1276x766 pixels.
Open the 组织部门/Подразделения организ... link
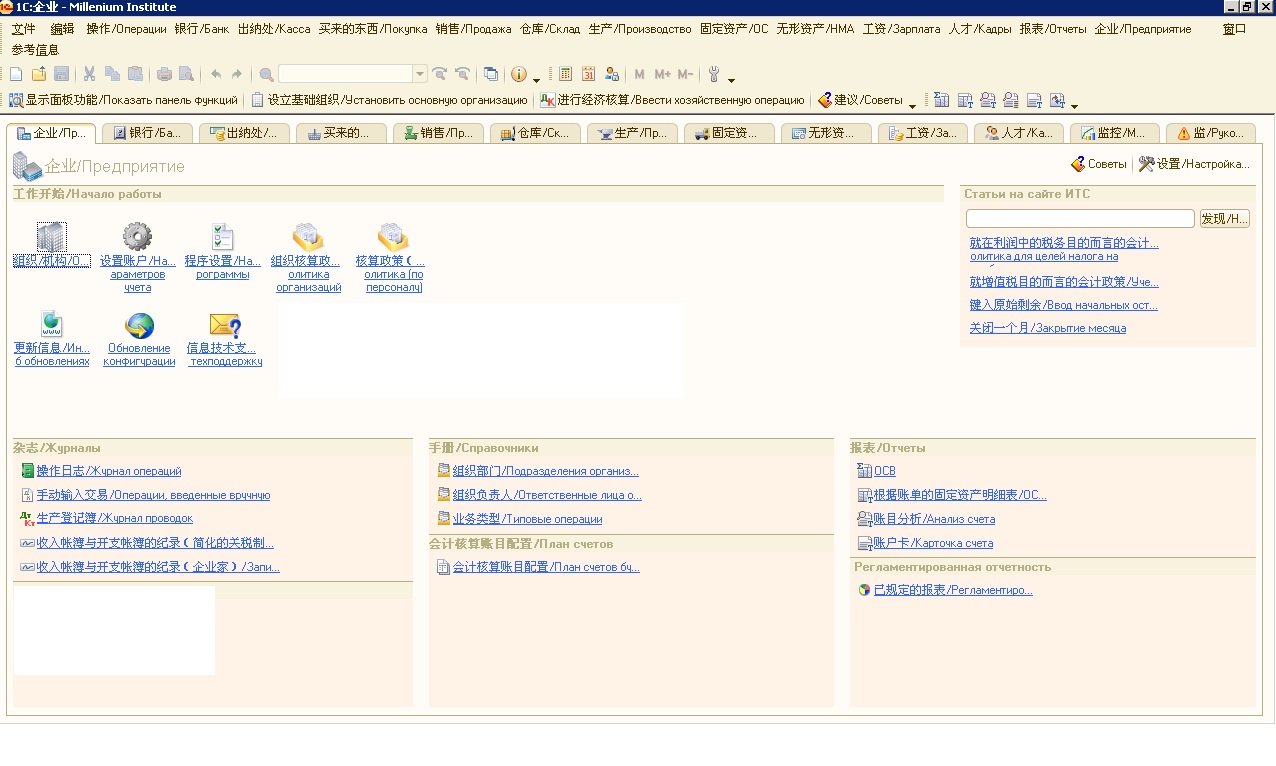click(x=545, y=471)
